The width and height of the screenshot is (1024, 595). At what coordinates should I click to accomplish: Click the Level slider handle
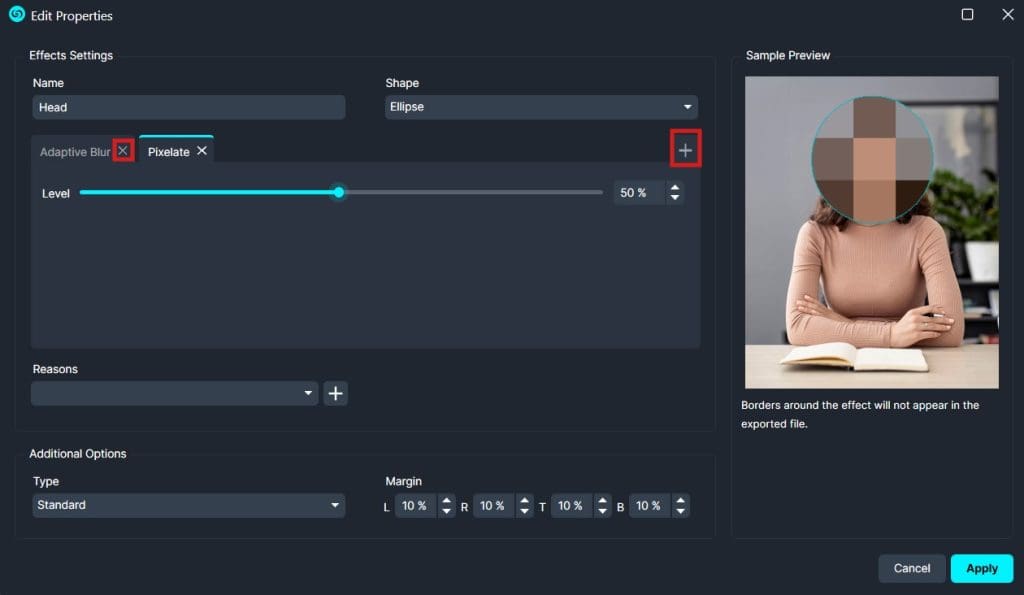(x=339, y=192)
